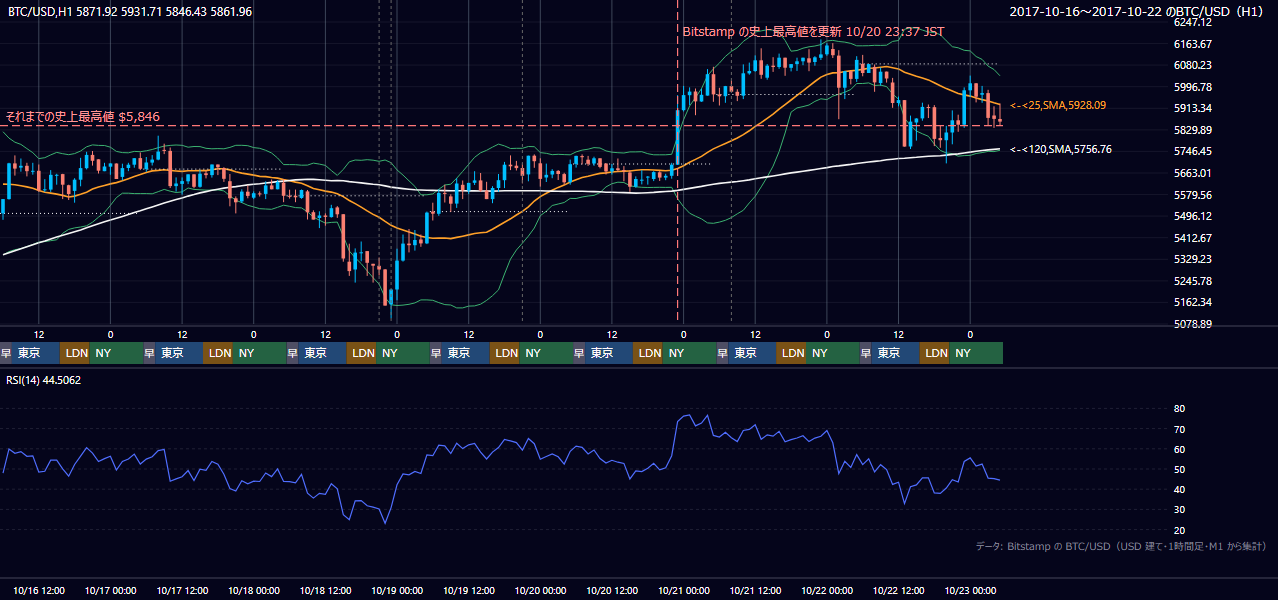Click the RSI 70 level label
1278x600 pixels.
(x=1179, y=429)
